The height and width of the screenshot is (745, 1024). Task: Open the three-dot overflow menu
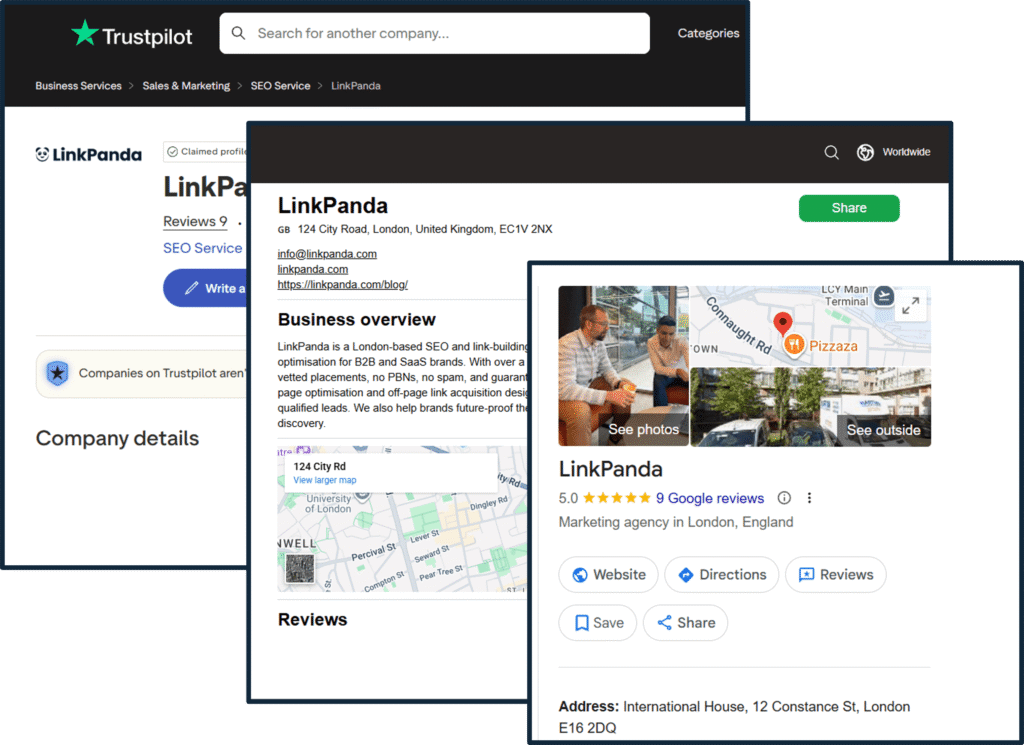coord(810,497)
